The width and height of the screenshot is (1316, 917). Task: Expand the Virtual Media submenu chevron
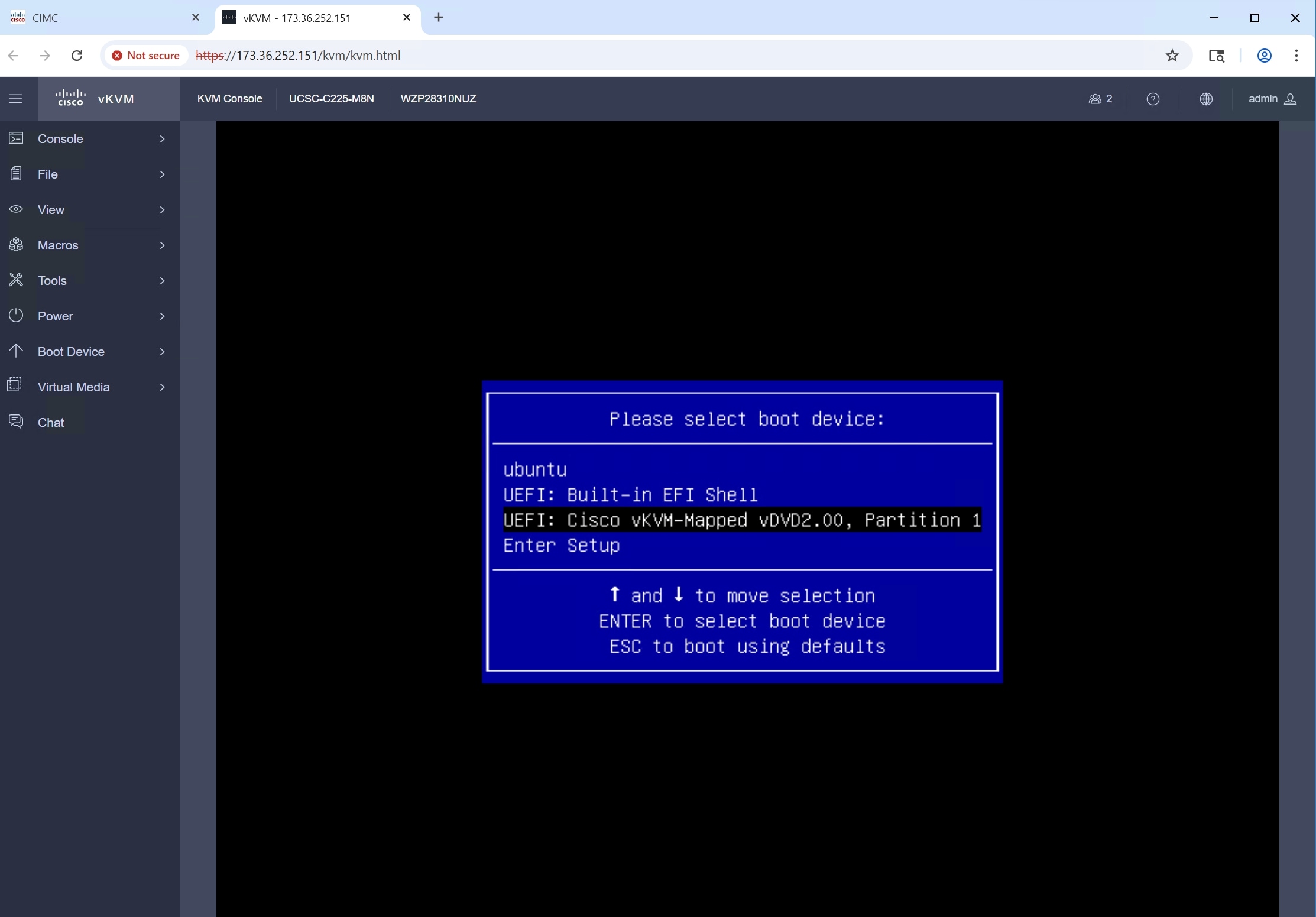pyautogui.click(x=162, y=387)
